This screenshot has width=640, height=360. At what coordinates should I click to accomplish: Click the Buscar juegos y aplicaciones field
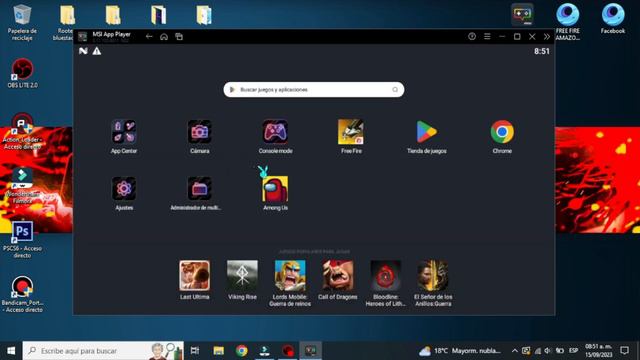[314, 90]
